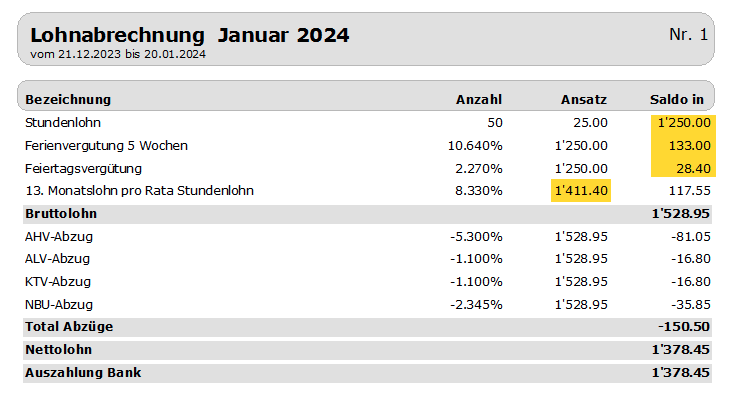Viewport: 732px width, 402px height.
Task: Select the Stundenlohn row label
Action: (x=63, y=123)
